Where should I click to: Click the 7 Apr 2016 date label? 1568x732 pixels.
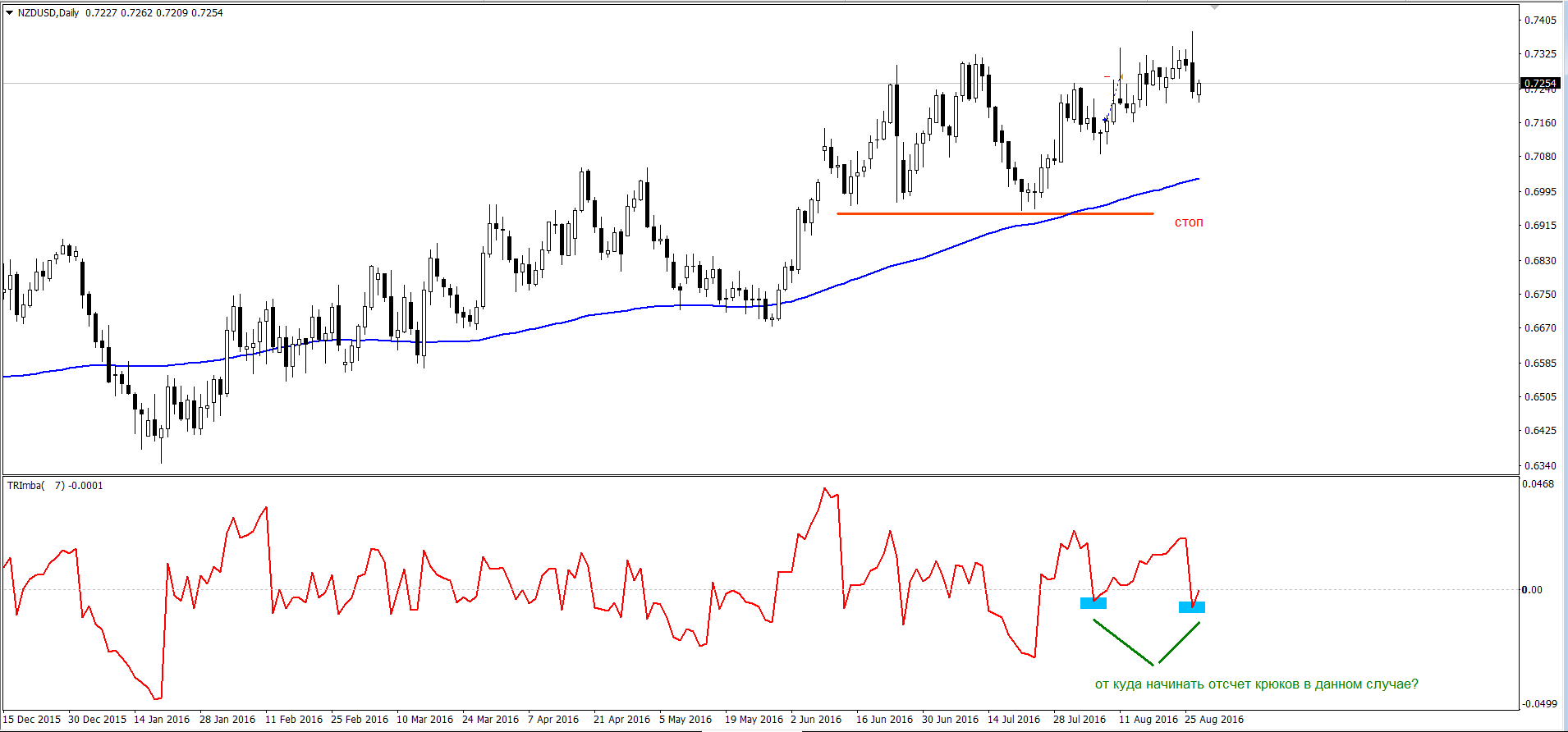click(x=553, y=719)
